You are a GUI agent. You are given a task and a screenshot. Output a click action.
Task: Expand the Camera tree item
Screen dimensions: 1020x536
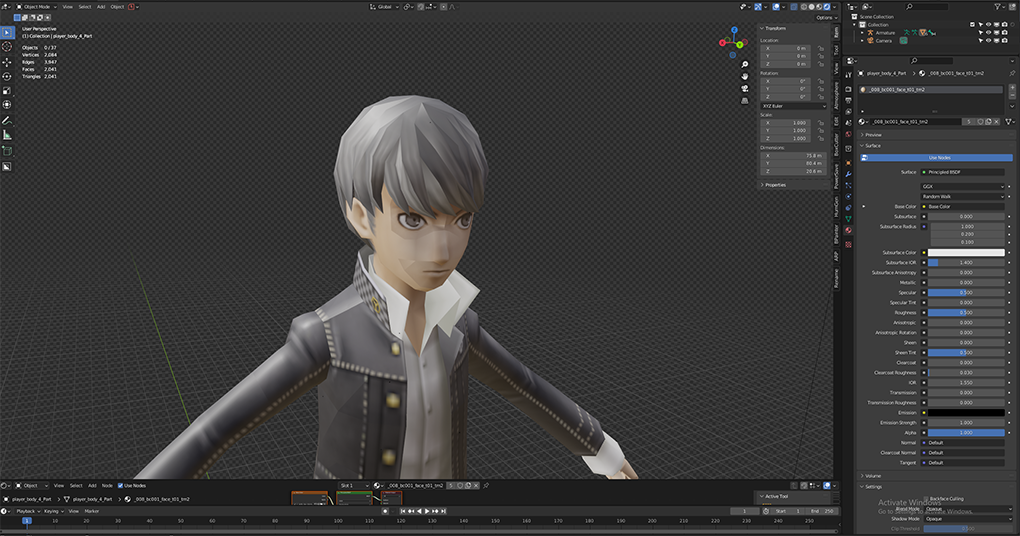pyautogui.click(x=863, y=40)
